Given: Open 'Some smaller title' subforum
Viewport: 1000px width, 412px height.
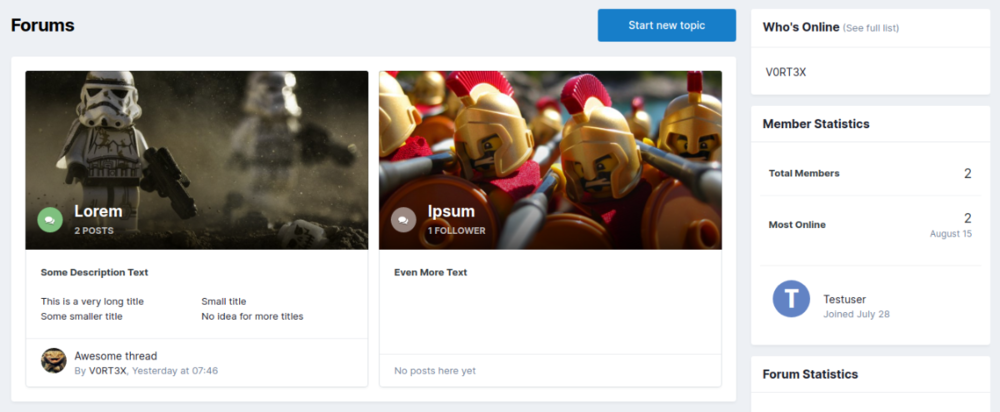Looking at the screenshot, I should (81, 316).
